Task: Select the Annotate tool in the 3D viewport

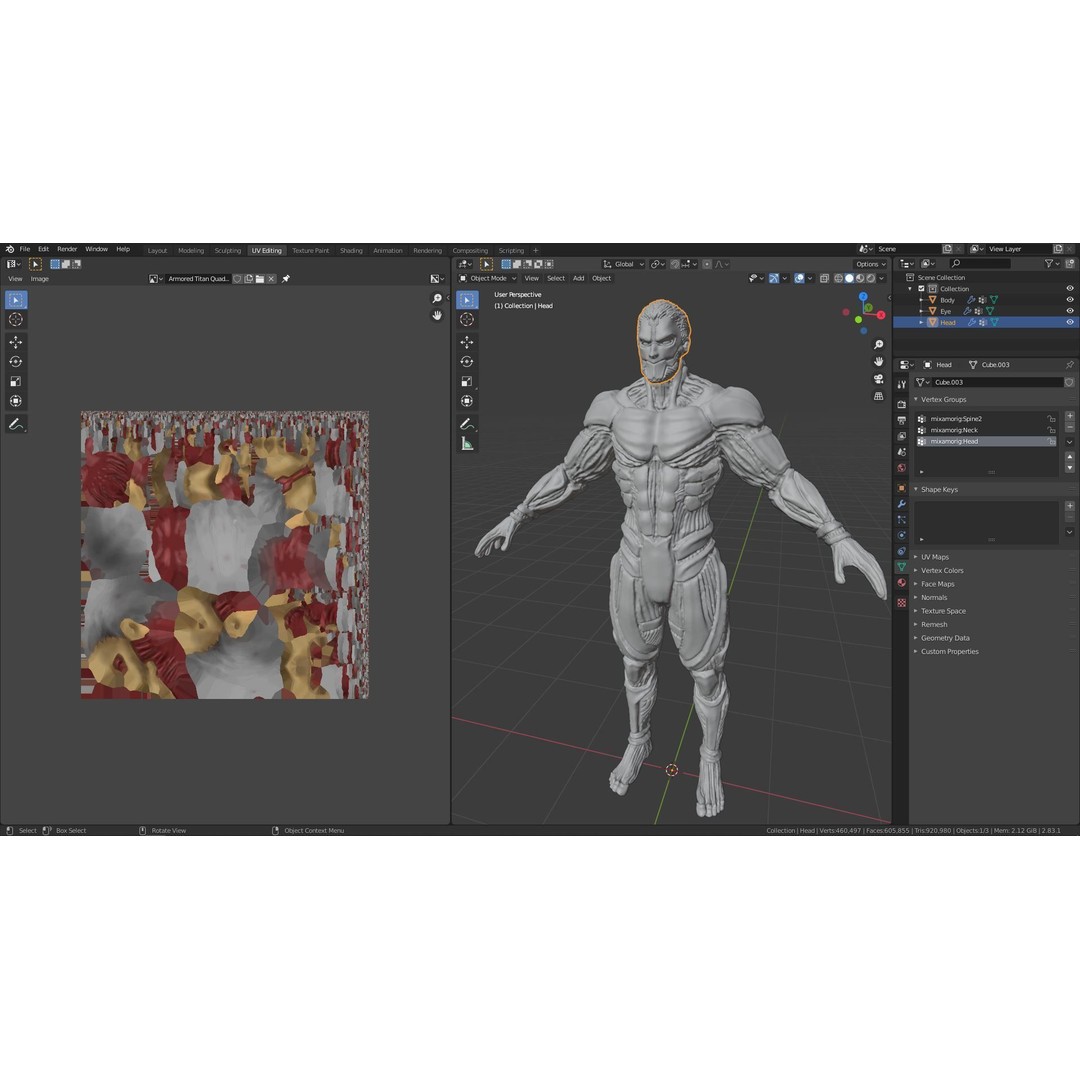Action: [x=467, y=424]
